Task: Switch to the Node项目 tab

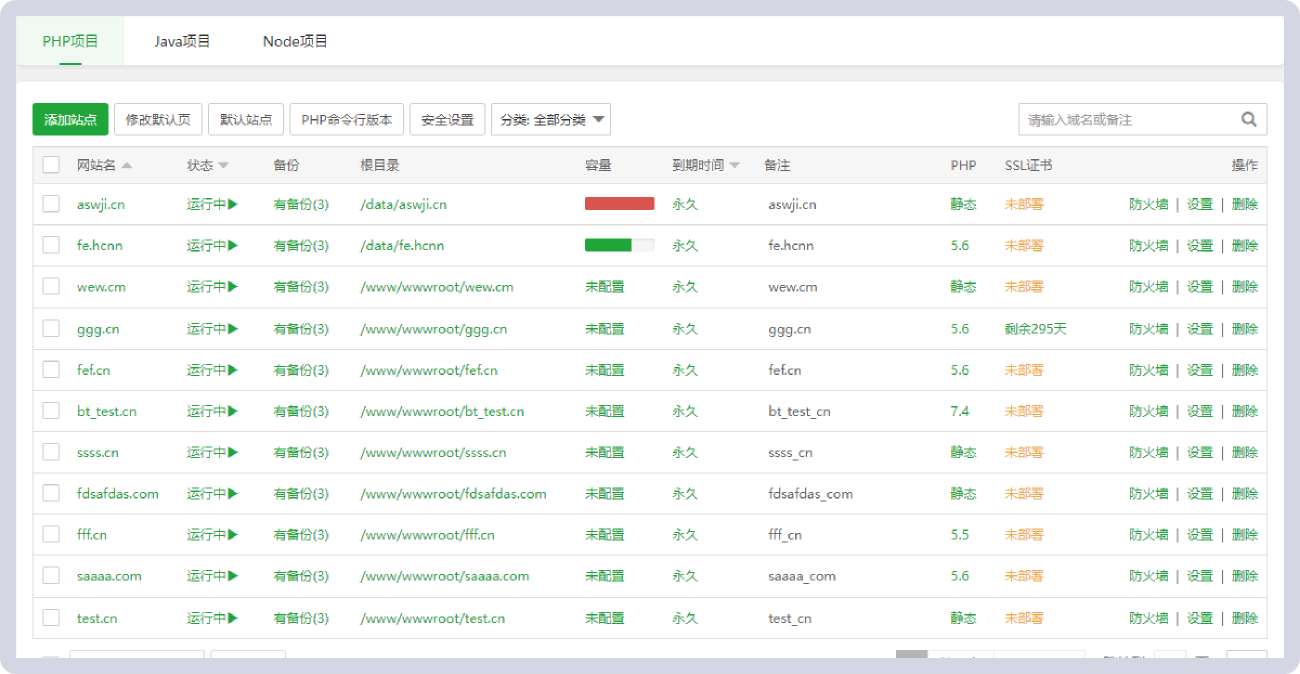Action: pyautogui.click(x=295, y=41)
